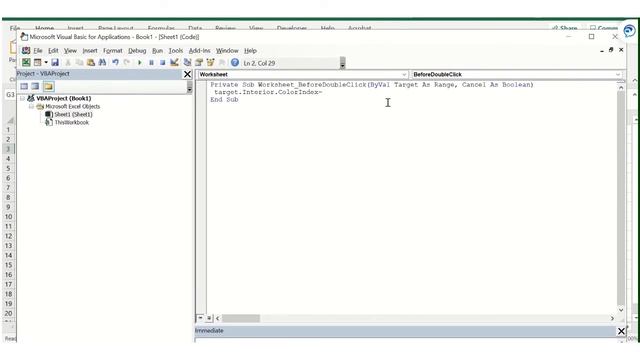Click the View Object icon in Project panel
The height and width of the screenshot is (360, 640).
[x=36, y=86]
